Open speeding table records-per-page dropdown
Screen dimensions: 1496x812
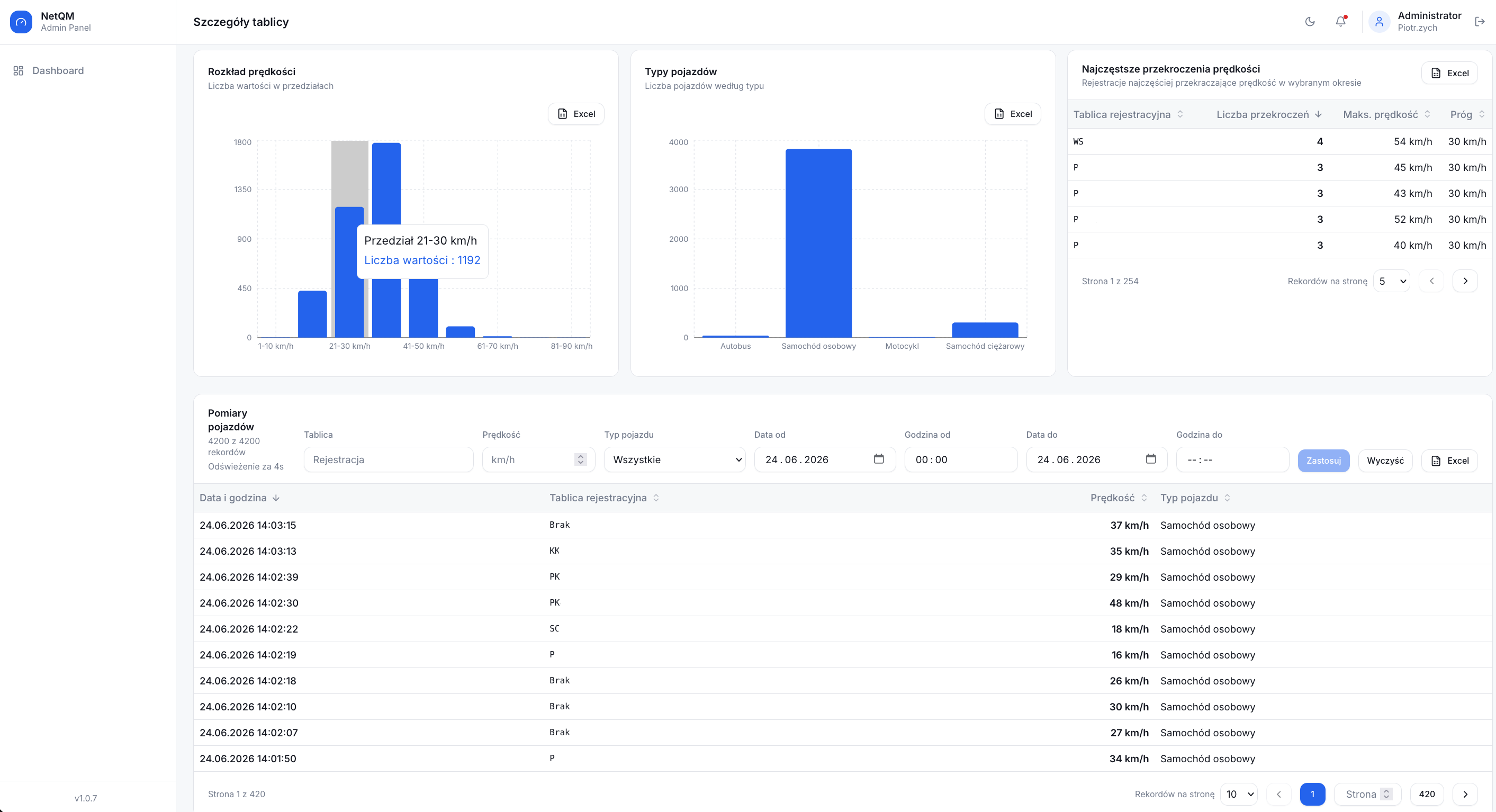click(1392, 281)
